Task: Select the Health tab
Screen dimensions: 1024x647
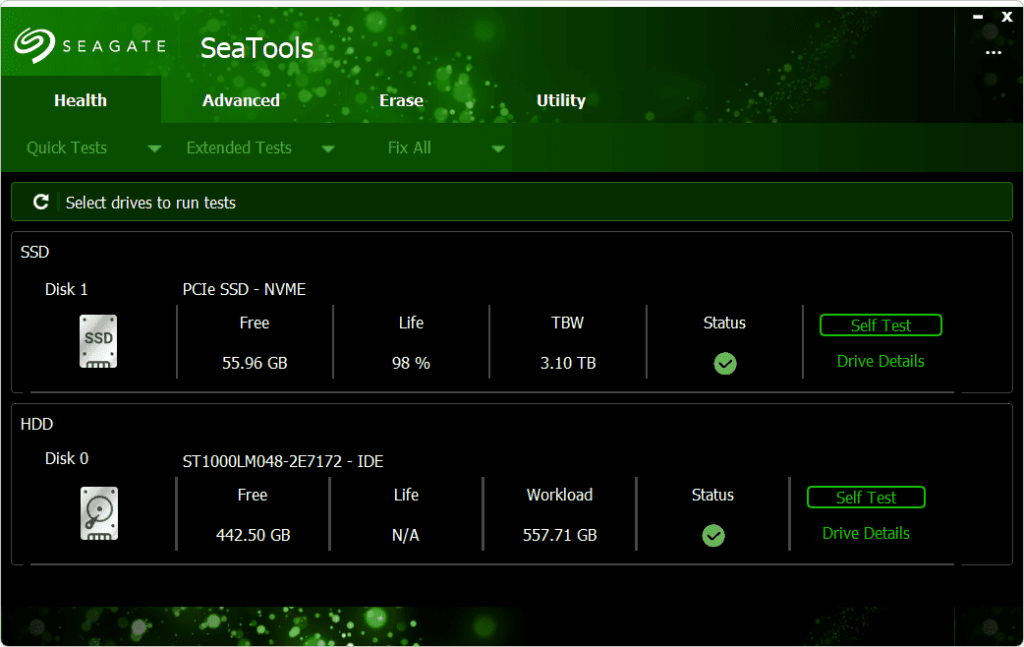Action: coord(80,100)
